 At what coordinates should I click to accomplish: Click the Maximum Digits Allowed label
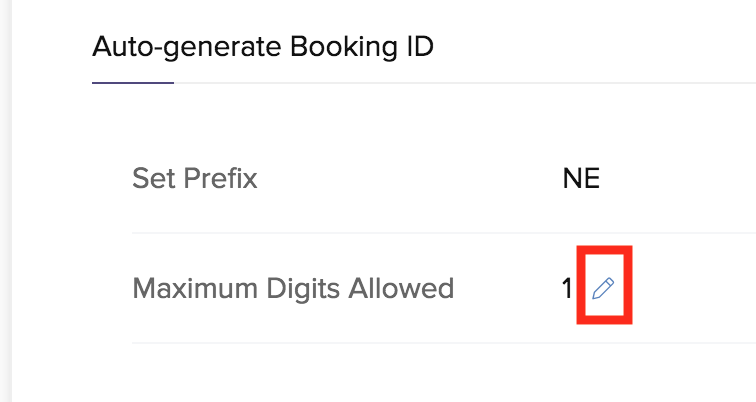pos(293,288)
